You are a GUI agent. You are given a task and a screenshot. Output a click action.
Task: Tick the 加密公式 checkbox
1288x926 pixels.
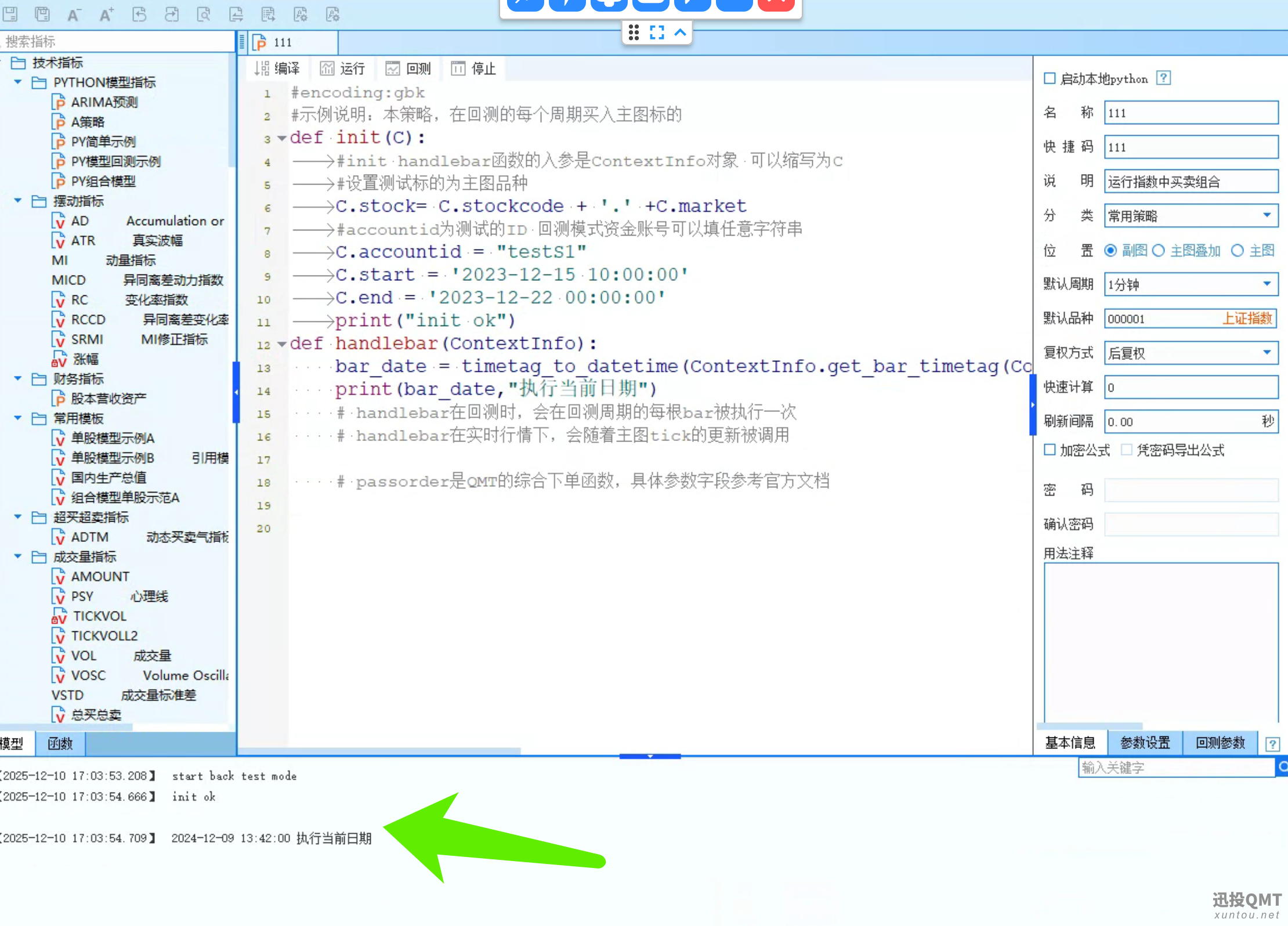click(x=1050, y=450)
